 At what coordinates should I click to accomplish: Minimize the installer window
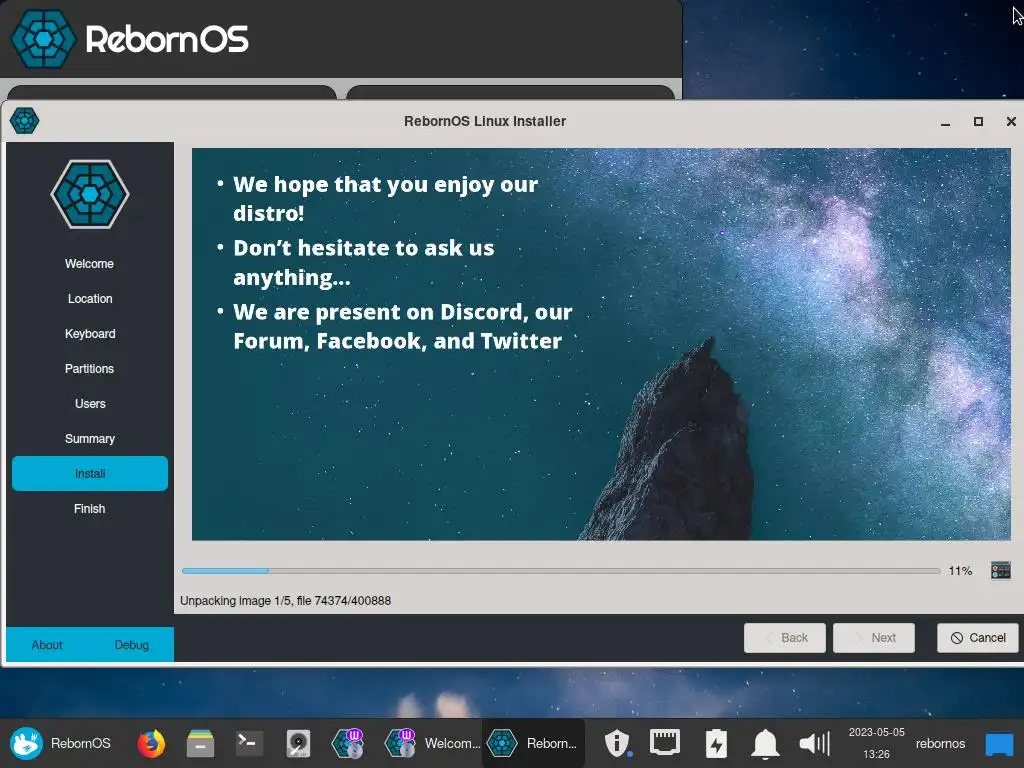pyautogui.click(x=945, y=121)
